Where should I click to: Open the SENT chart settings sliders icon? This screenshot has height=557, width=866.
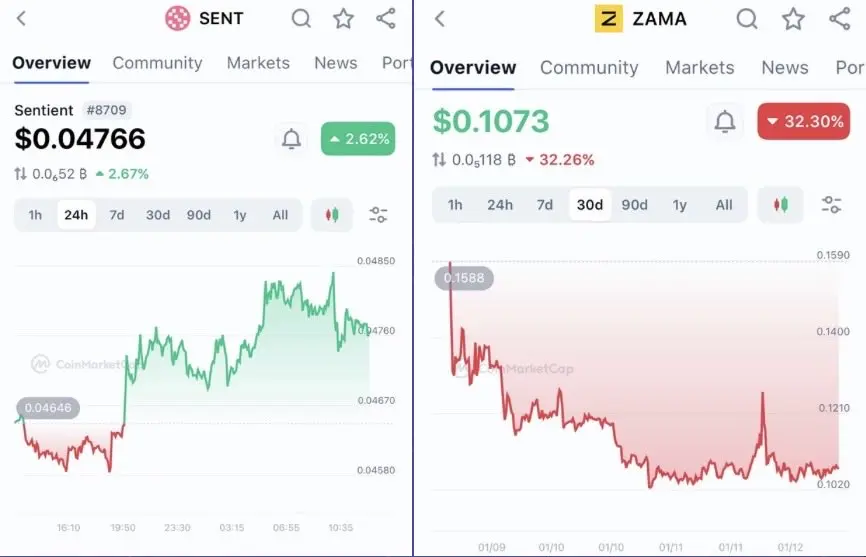pyautogui.click(x=378, y=214)
